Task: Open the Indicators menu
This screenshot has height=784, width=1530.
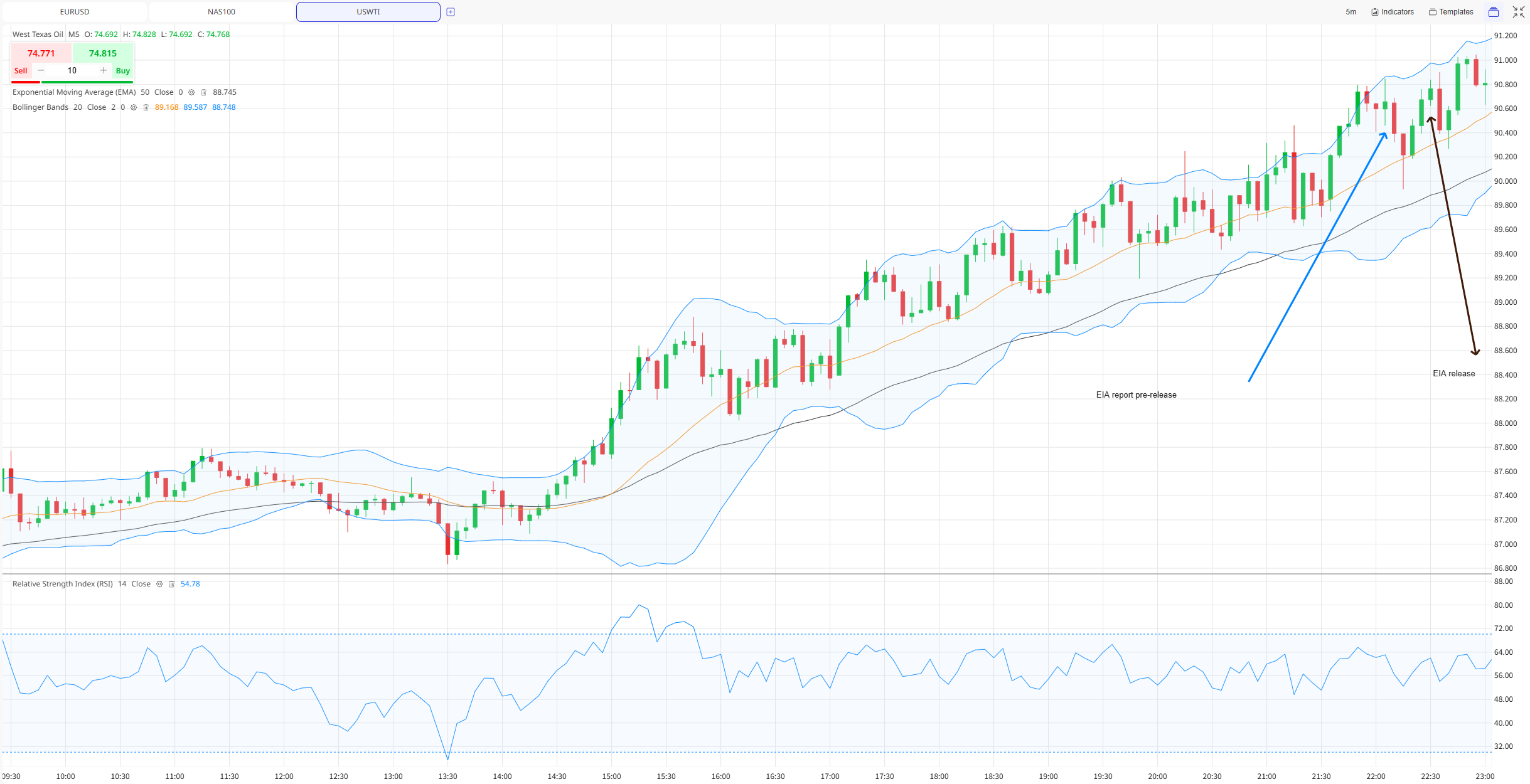Action: 1393,12
